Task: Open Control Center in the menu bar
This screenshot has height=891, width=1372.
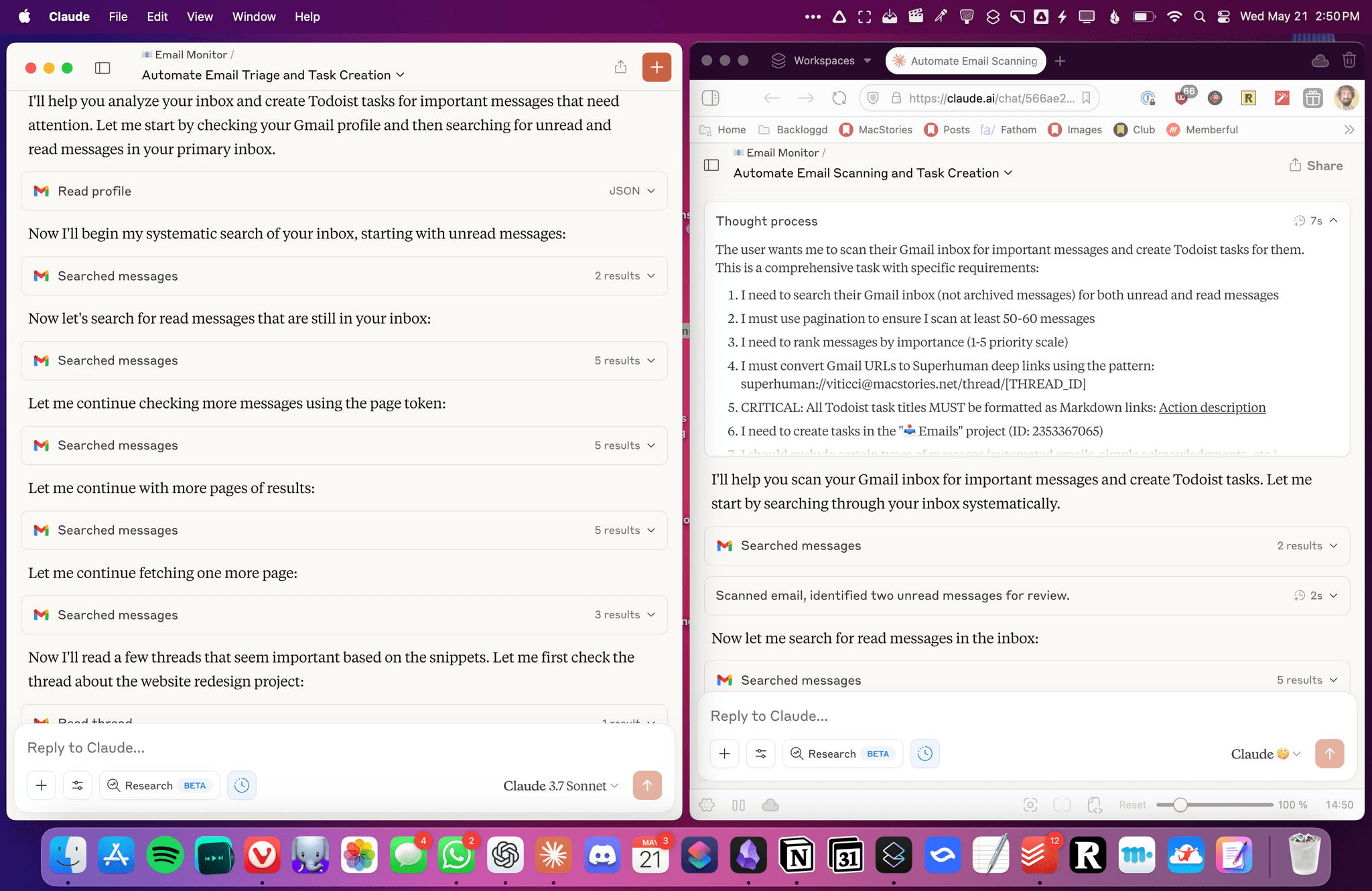Action: (x=1223, y=17)
